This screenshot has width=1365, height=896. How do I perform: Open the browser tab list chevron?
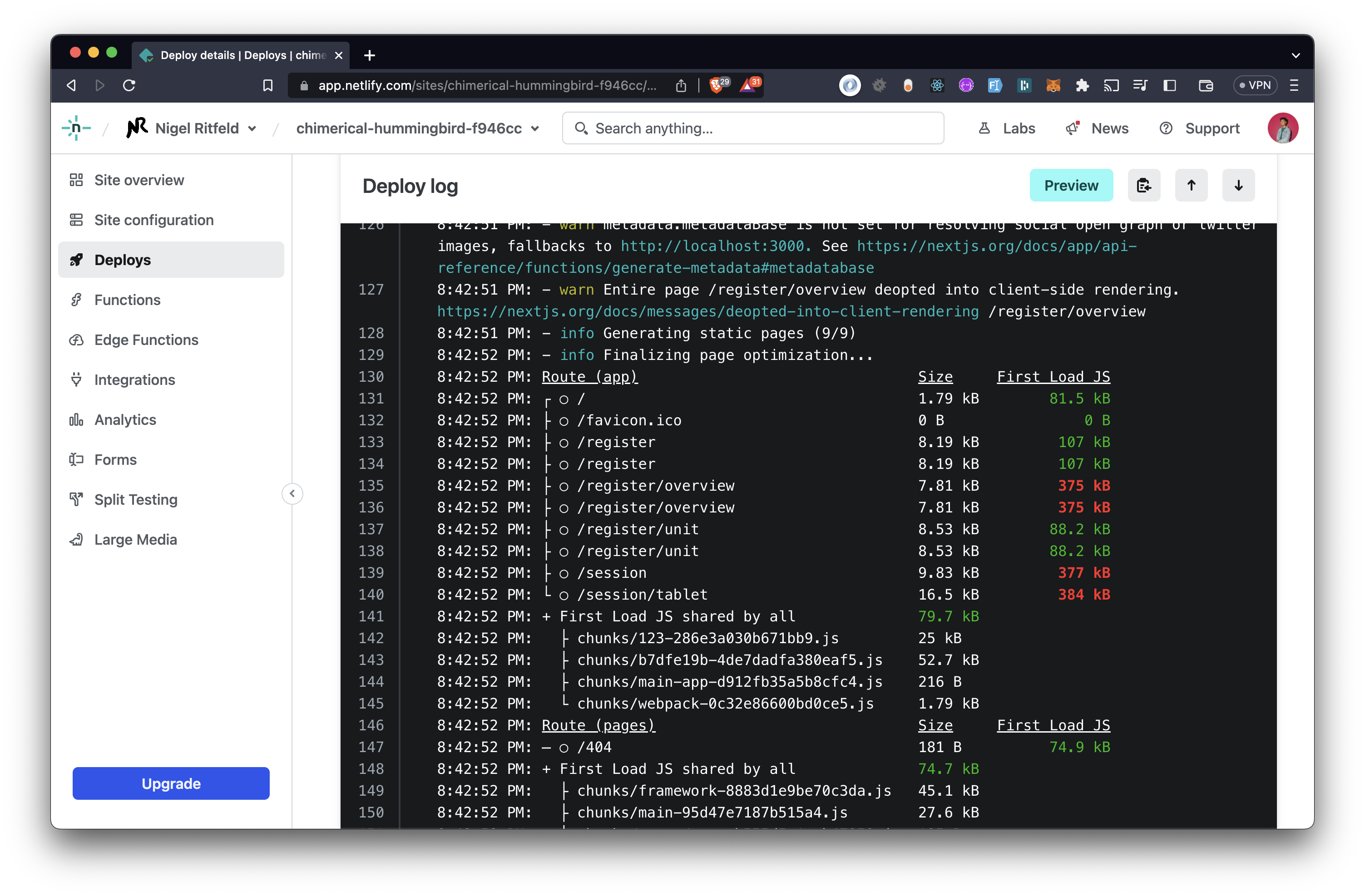pyautogui.click(x=1295, y=55)
